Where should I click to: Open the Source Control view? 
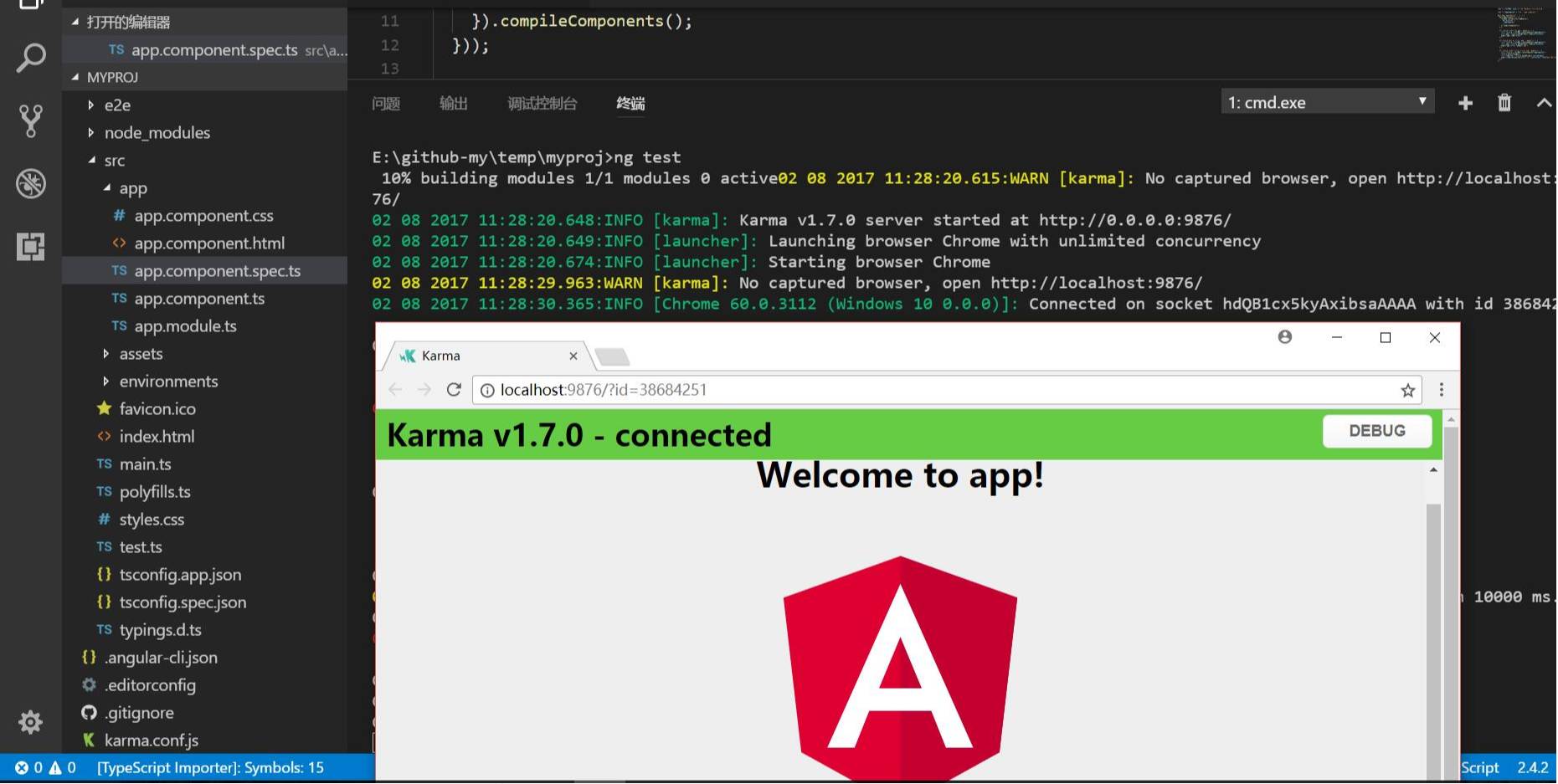coord(31,121)
